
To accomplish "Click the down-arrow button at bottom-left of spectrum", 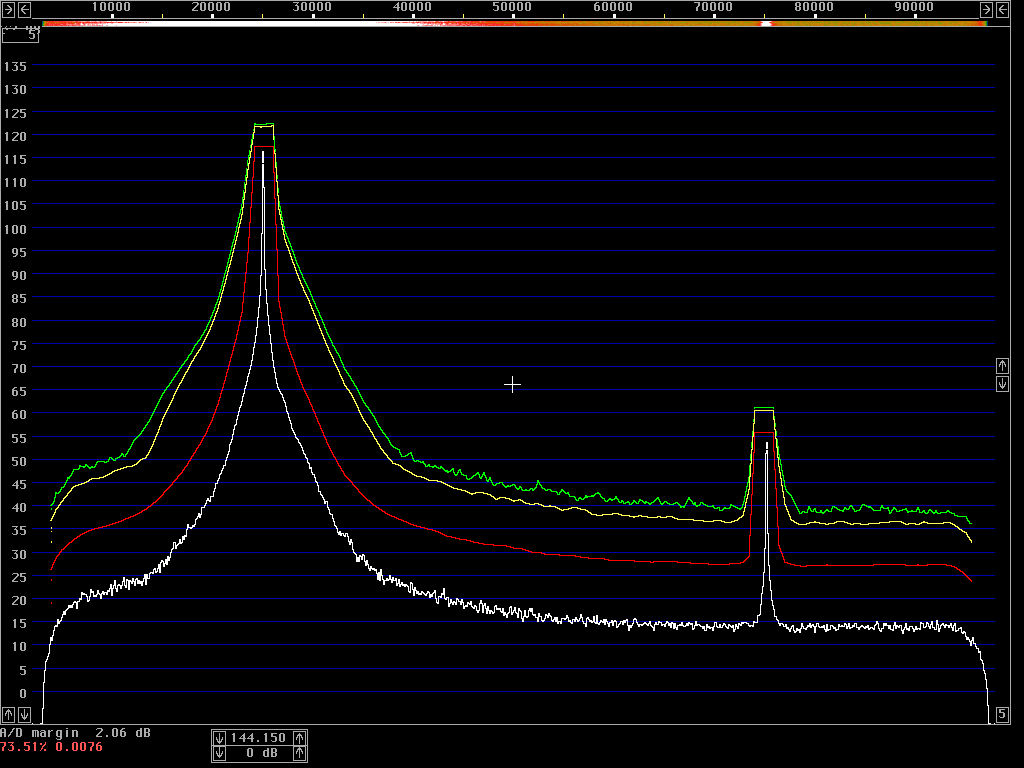I will pyautogui.click(x=24, y=714).
